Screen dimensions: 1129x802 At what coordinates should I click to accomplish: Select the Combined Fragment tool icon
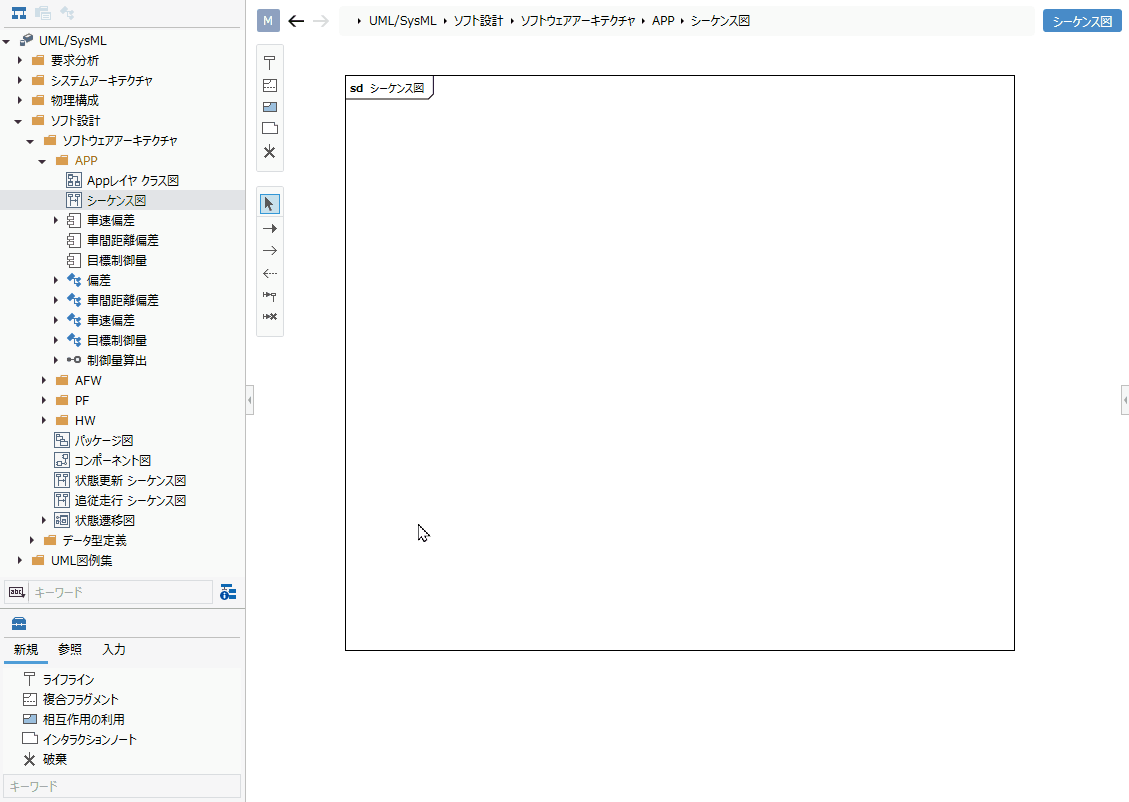(269, 85)
